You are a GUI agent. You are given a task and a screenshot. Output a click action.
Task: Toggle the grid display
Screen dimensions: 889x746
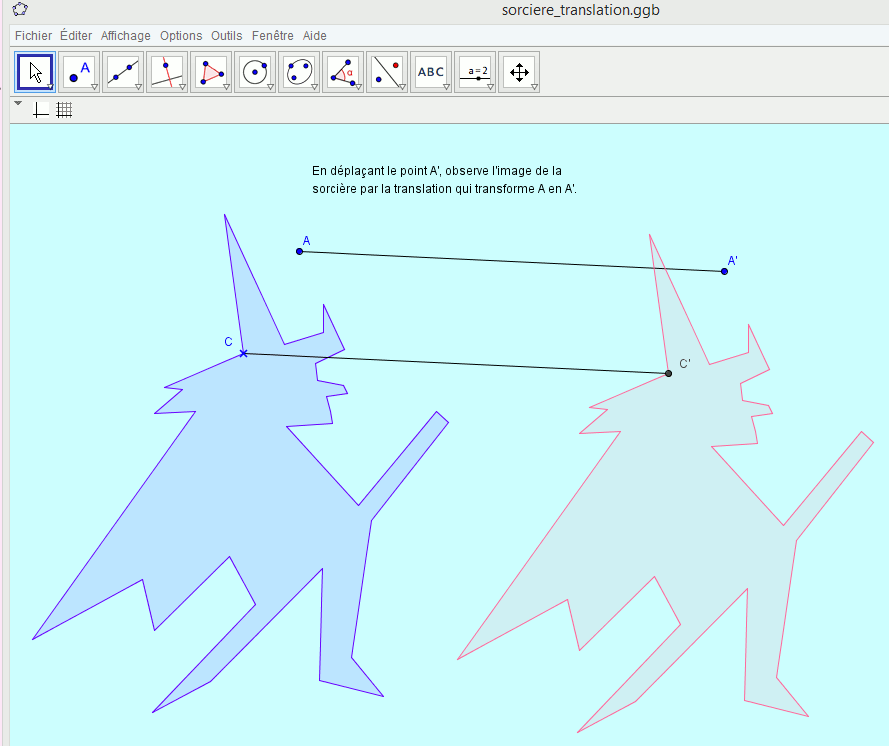(64, 110)
